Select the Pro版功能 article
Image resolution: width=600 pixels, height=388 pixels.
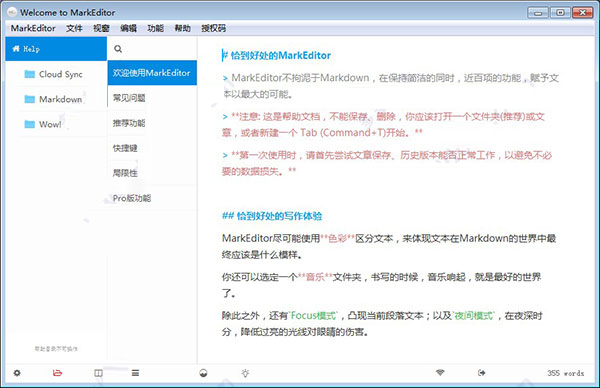coord(152,198)
